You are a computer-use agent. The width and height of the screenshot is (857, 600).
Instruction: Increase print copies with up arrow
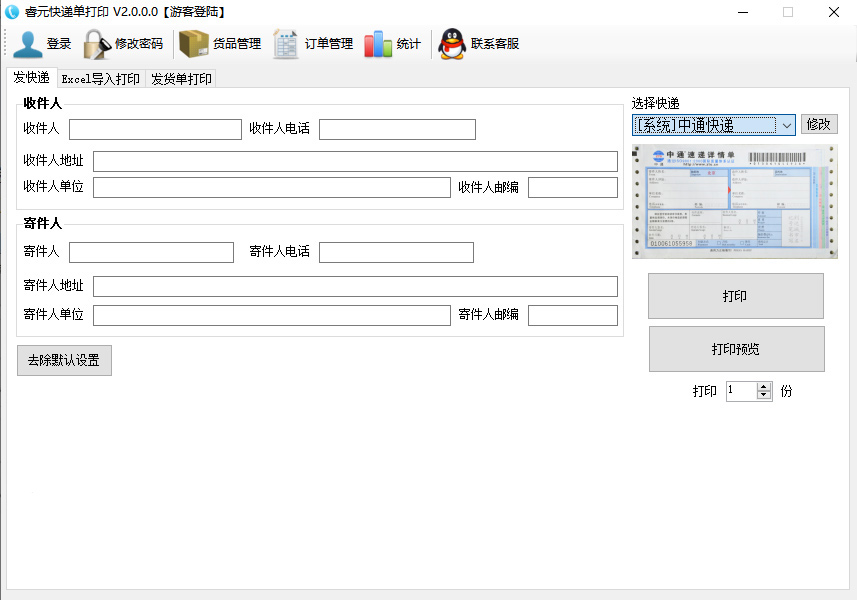coord(764,387)
